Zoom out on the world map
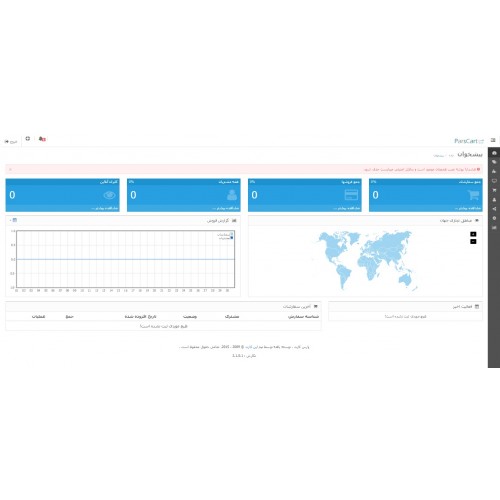Screen dimensions: 500x500 point(473,241)
